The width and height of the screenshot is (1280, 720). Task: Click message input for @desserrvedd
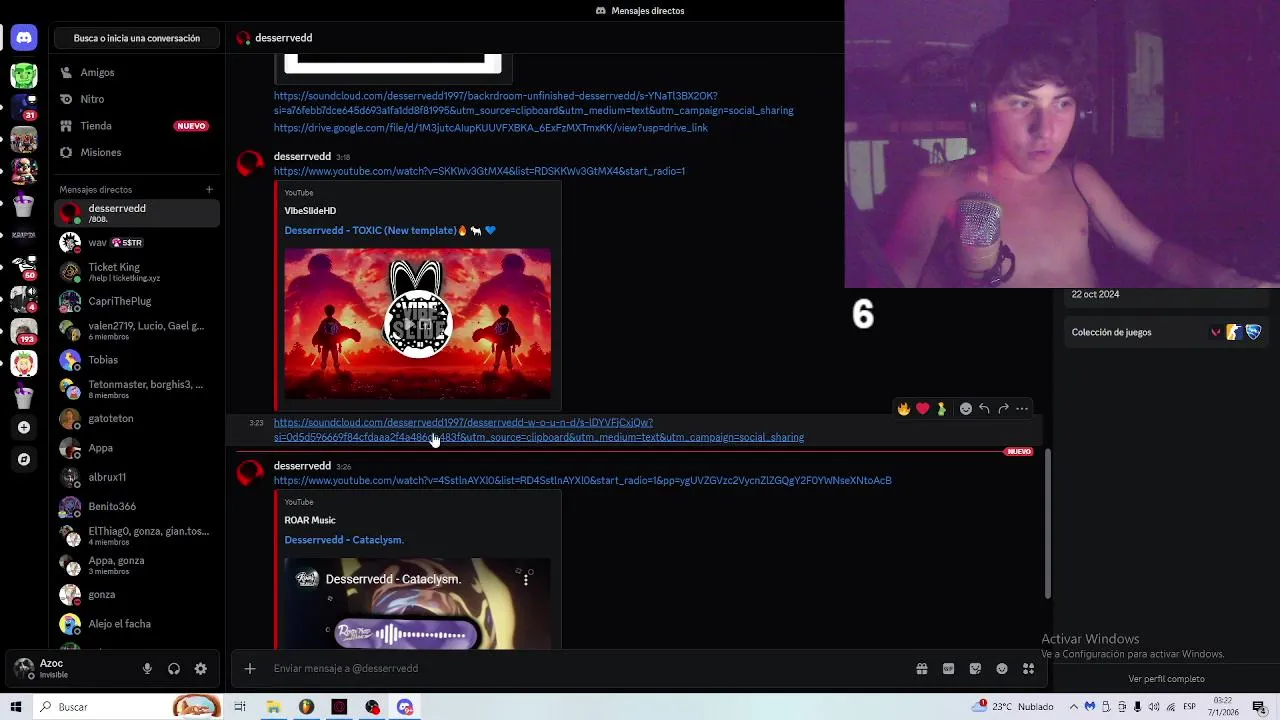click(x=590, y=669)
